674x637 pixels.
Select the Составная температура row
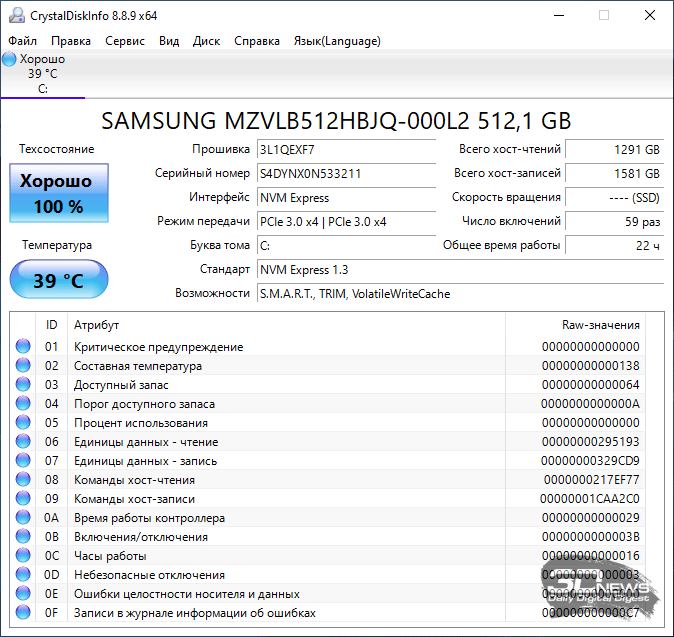click(x=328, y=365)
